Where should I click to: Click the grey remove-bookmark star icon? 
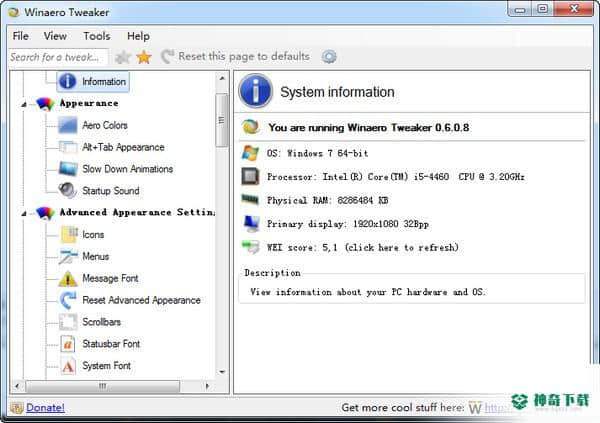click(123, 57)
